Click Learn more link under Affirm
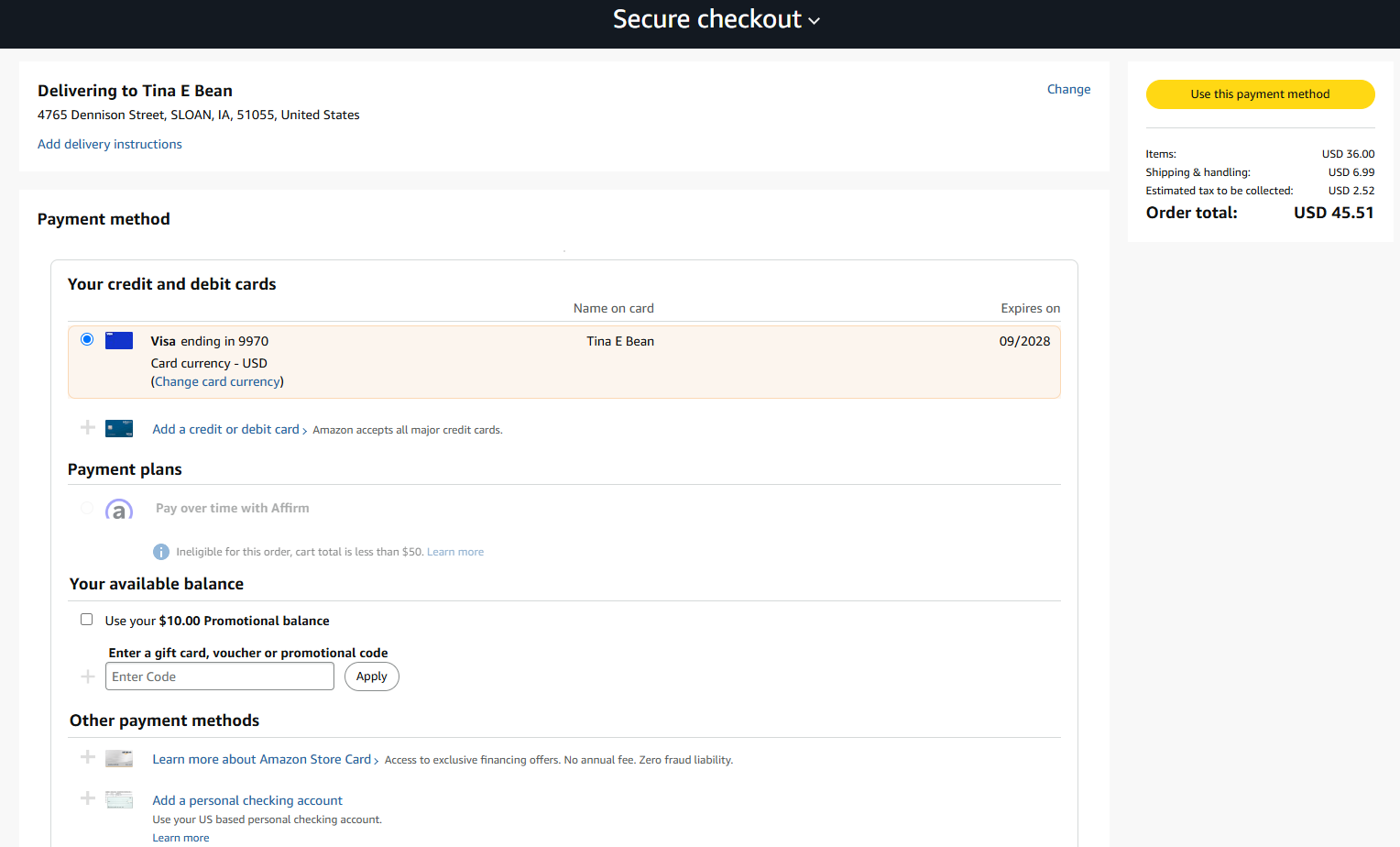The width and height of the screenshot is (1400, 847). (455, 552)
